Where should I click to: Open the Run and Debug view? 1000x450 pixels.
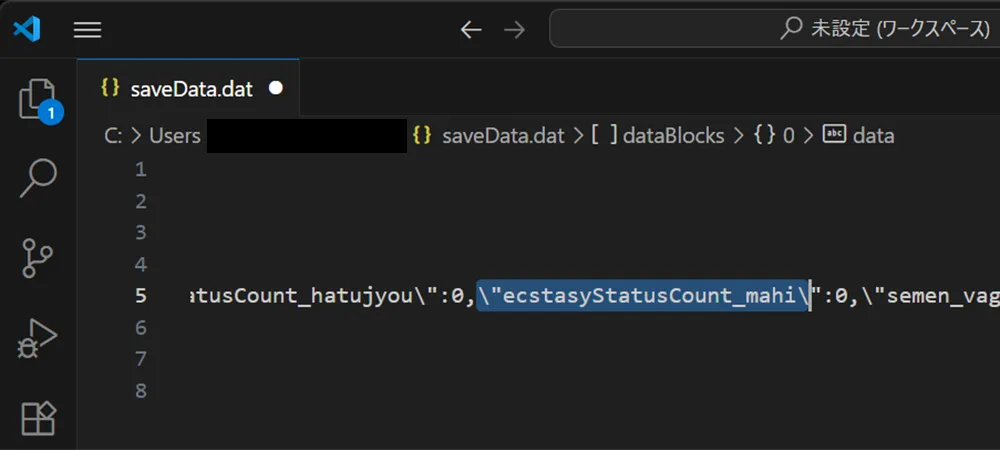[x=38, y=338]
